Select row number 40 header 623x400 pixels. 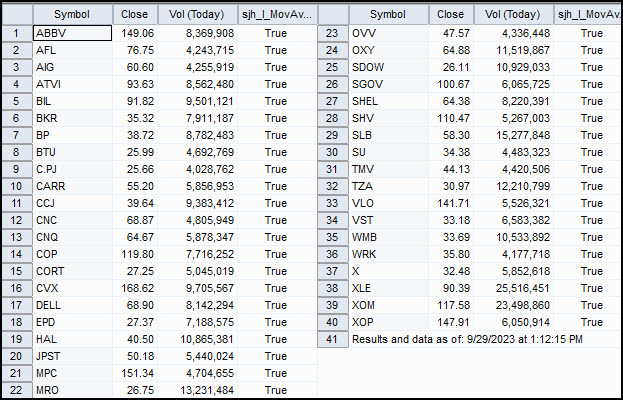point(333,323)
